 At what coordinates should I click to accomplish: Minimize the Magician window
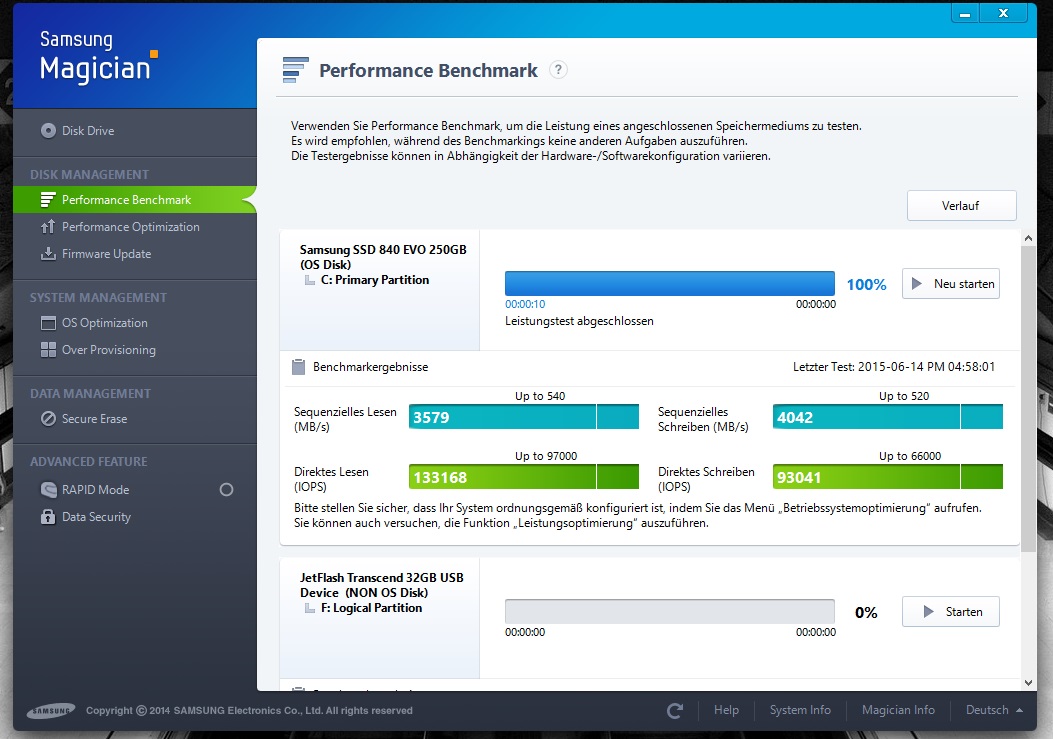coord(965,13)
